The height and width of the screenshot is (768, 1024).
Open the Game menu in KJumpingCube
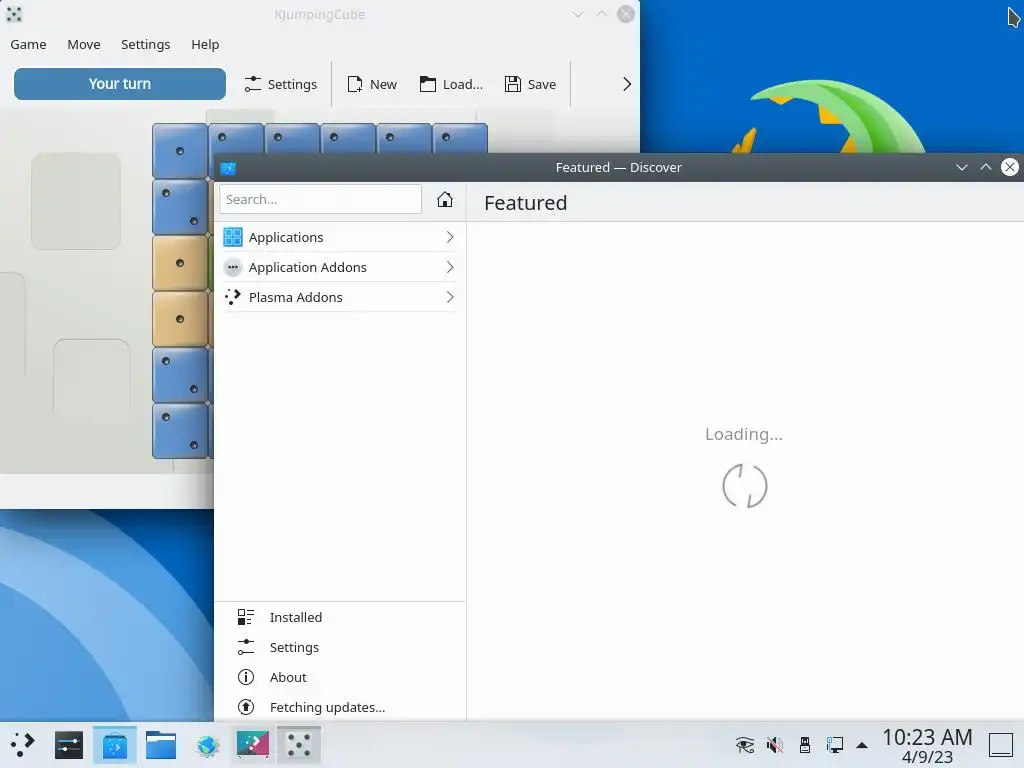[28, 44]
